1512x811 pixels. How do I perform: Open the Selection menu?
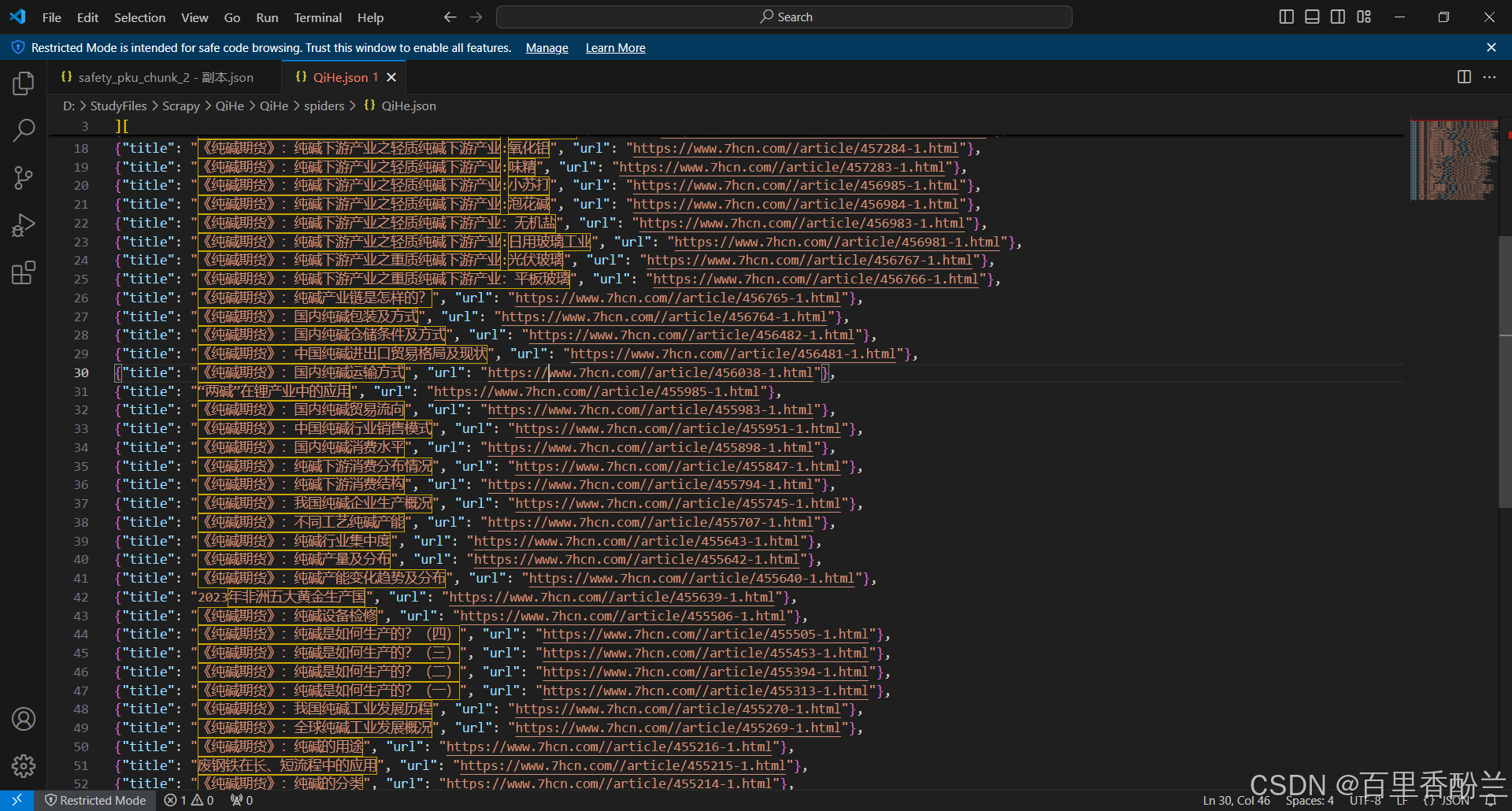coord(139,17)
